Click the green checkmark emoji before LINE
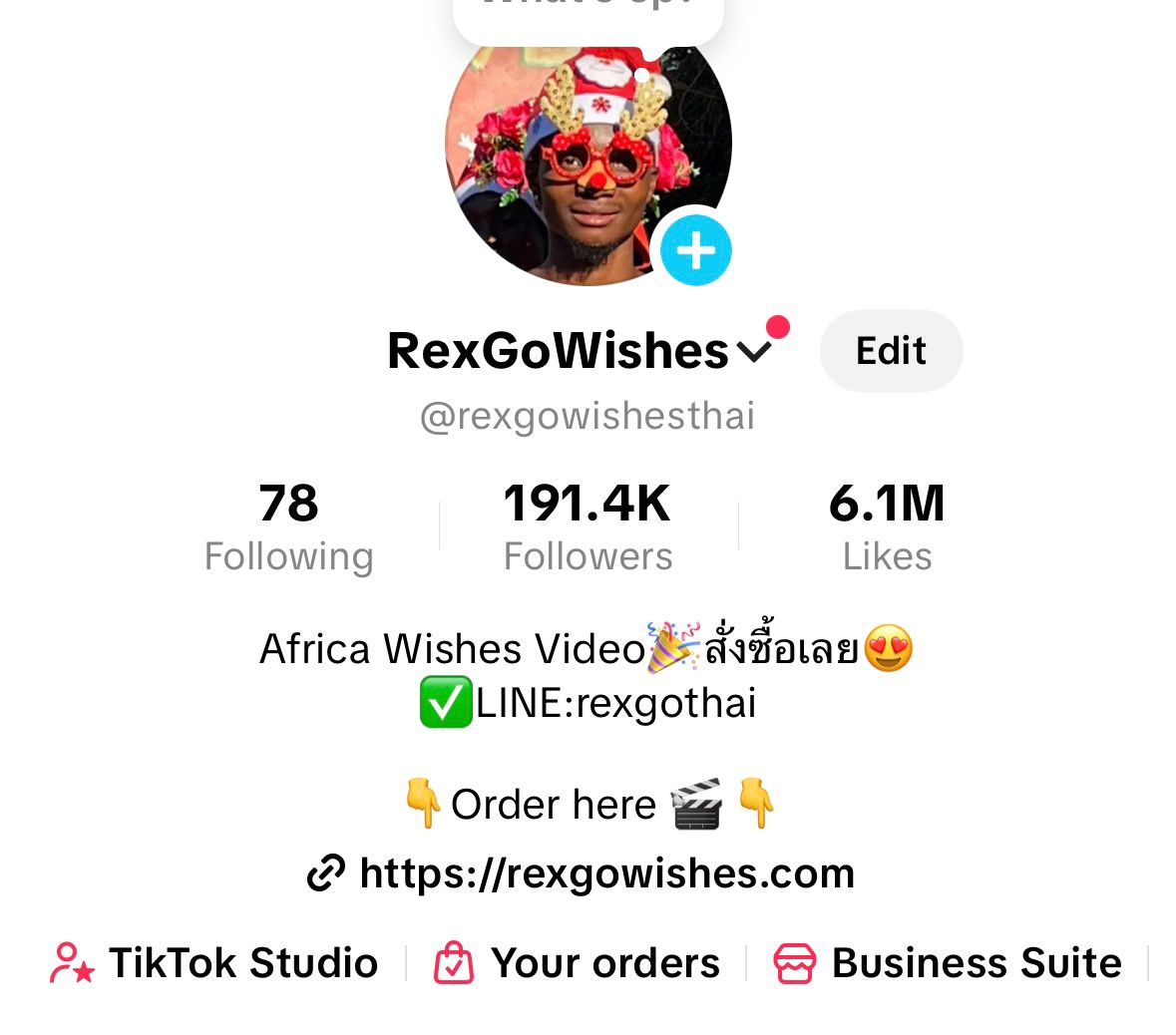The width and height of the screenshot is (1176, 1035). 446,702
